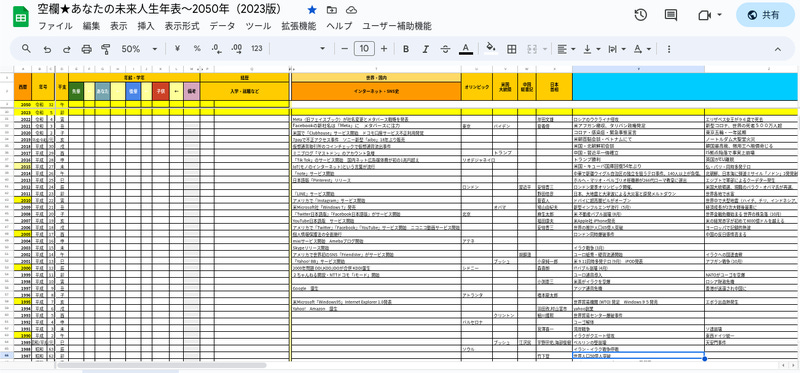This screenshot has width=800, height=373.
Task: Open the ヘルプ menu
Action: 339,26
